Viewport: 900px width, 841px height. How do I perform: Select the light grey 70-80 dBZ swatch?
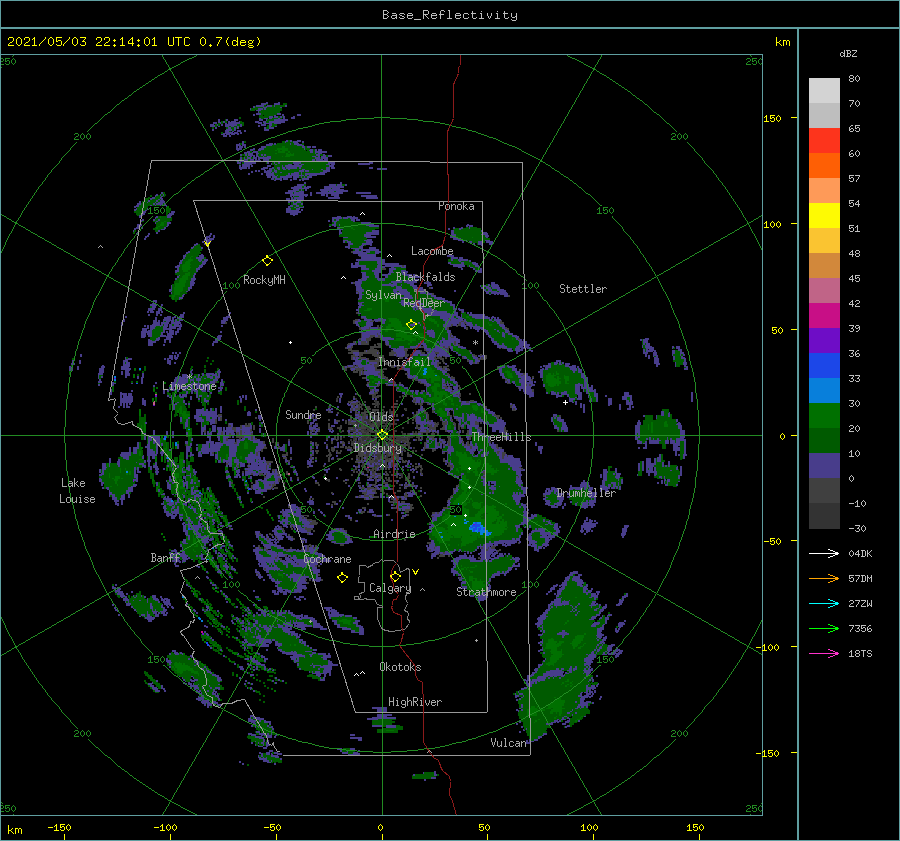(824, 91)
